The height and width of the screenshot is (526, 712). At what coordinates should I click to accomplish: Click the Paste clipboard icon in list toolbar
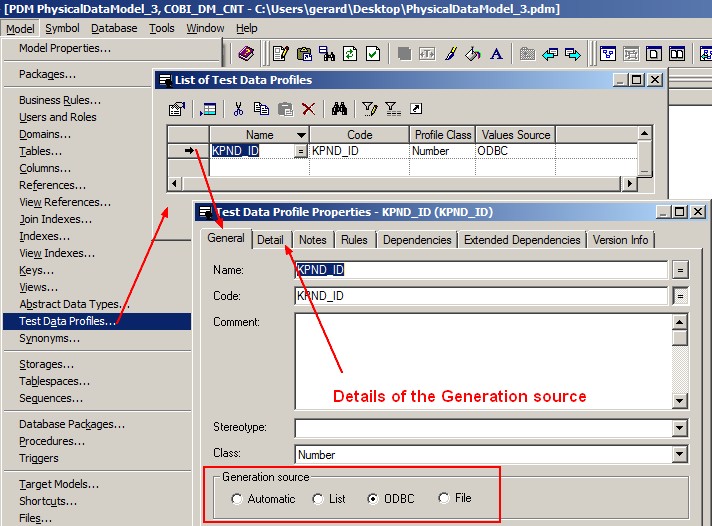[285, 109]
